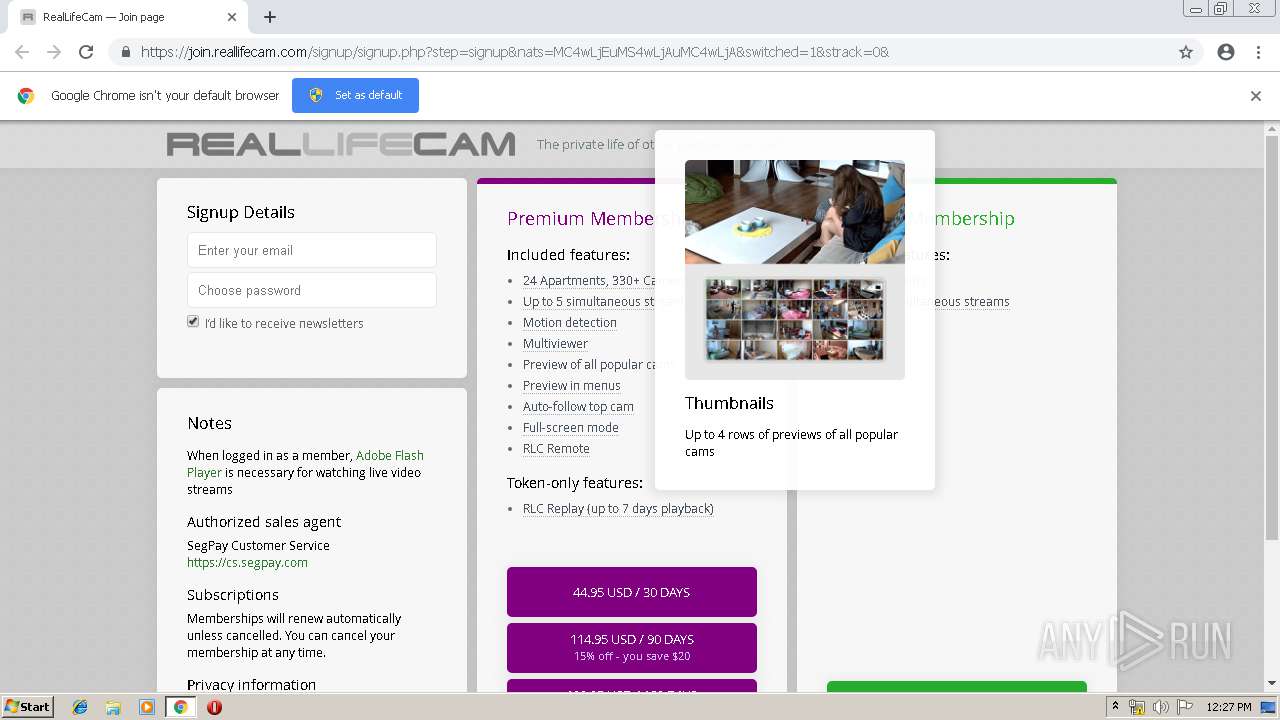Click the RealLifeCam logo

click(341, 144)
